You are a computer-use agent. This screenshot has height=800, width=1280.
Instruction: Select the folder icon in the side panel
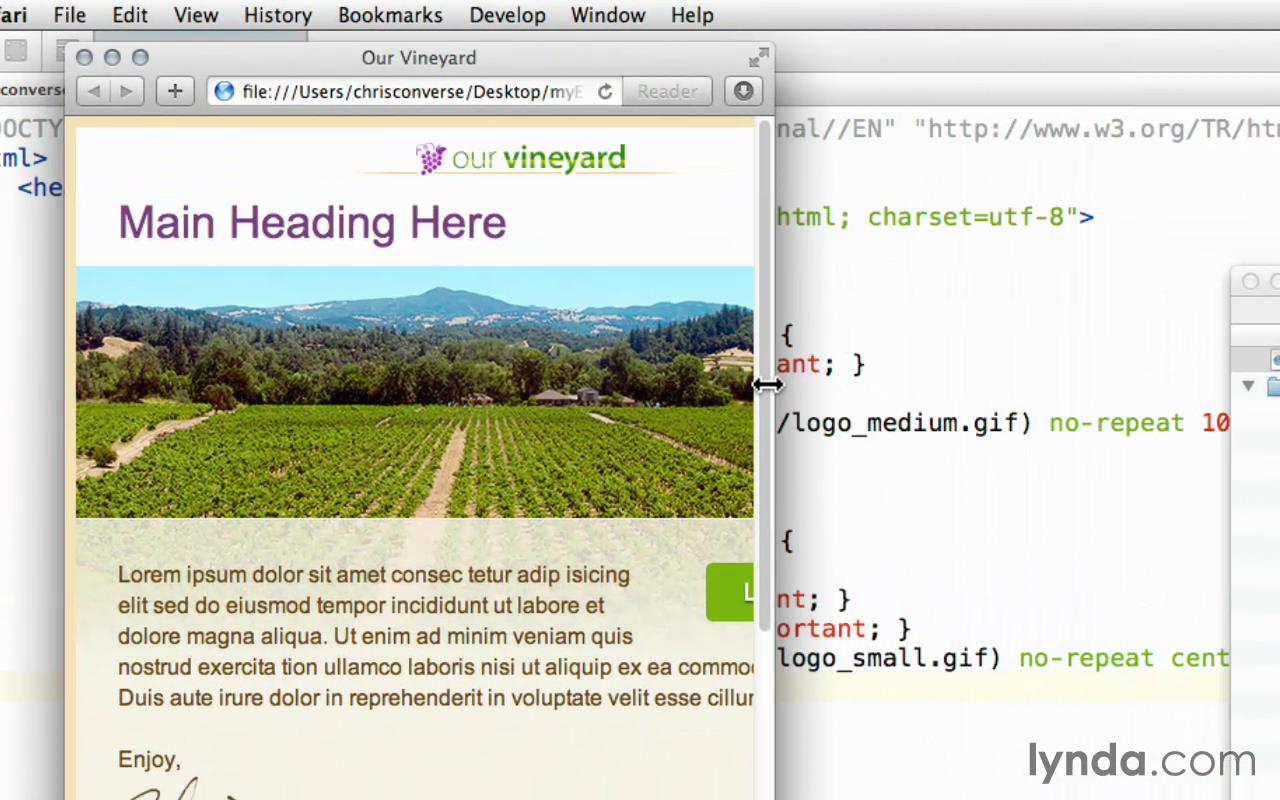(1274, 386)
